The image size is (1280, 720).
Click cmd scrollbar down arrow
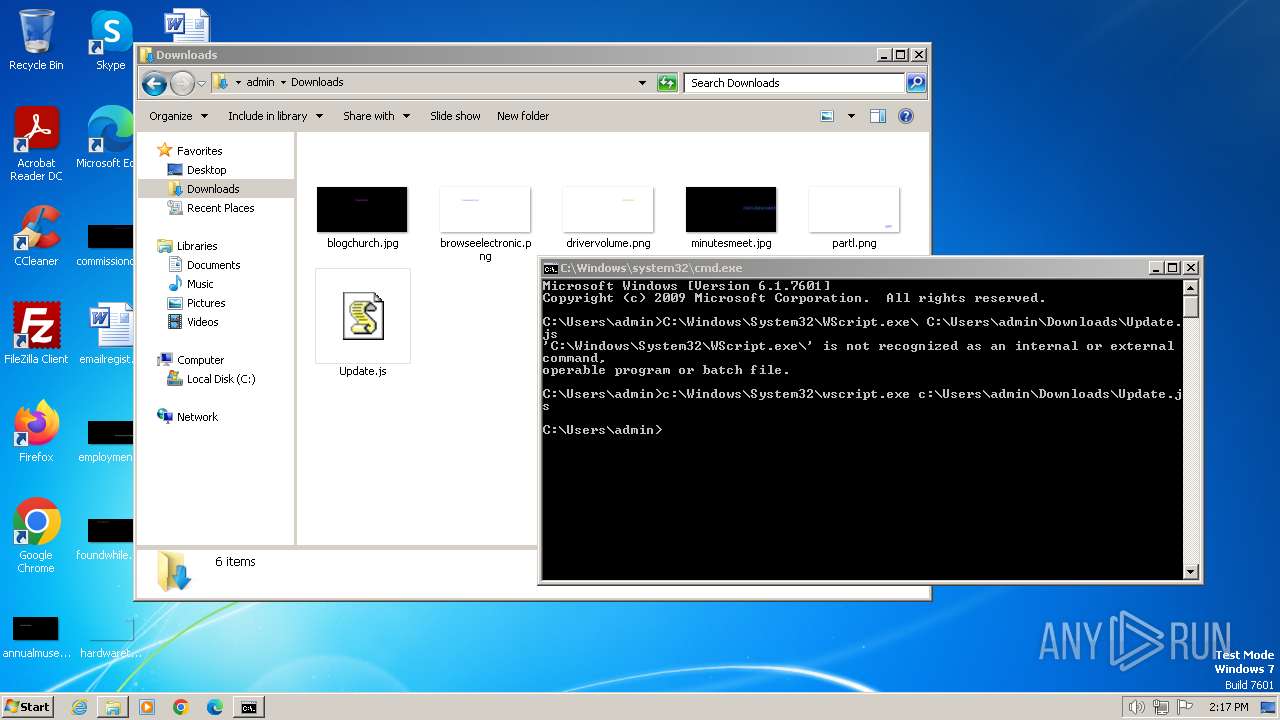click(1190, 572)
